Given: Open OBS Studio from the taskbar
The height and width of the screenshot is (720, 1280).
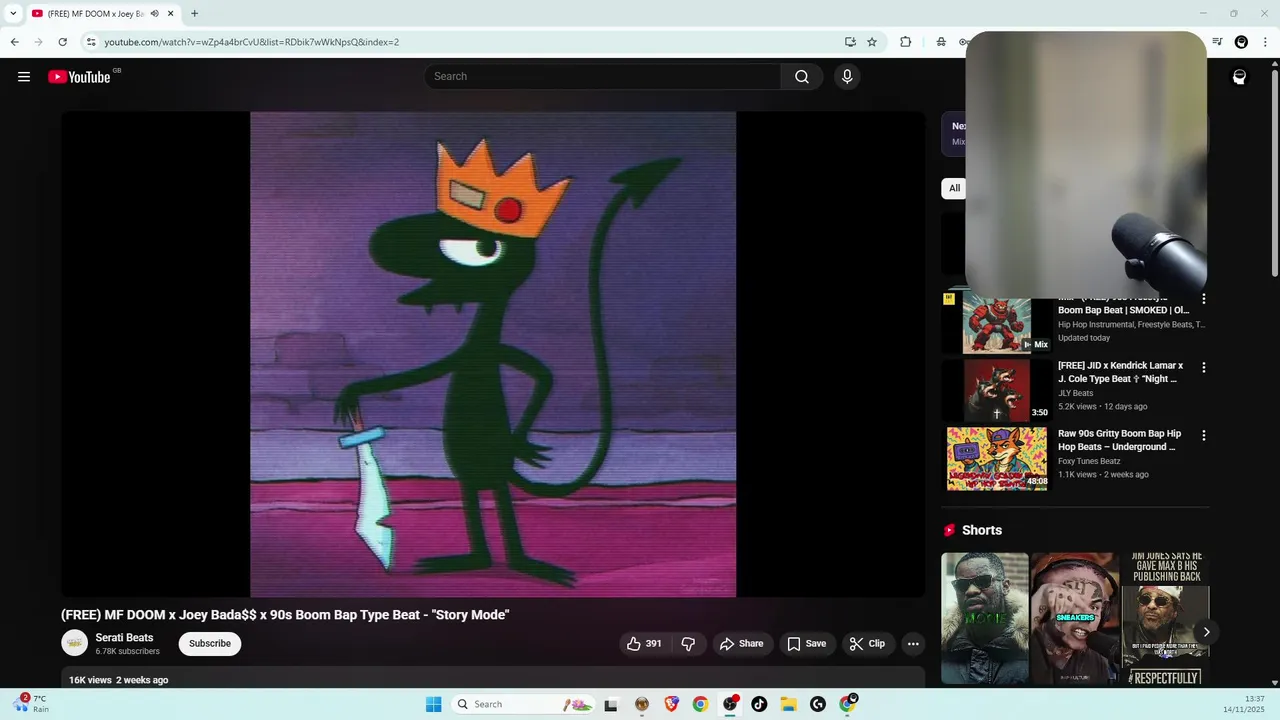Looking at the screenshot, I should tap(730, 704).
